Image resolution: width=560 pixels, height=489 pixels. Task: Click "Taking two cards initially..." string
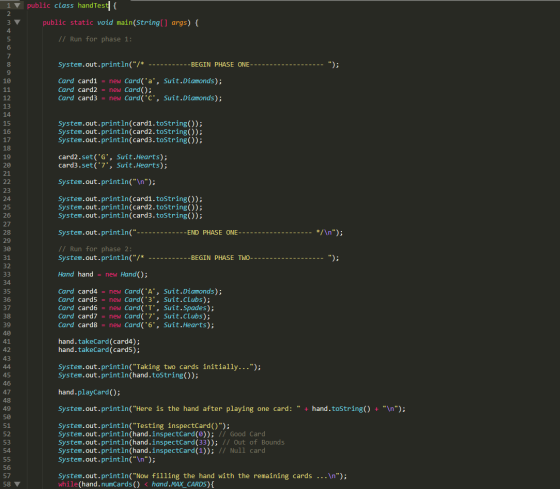193,367
